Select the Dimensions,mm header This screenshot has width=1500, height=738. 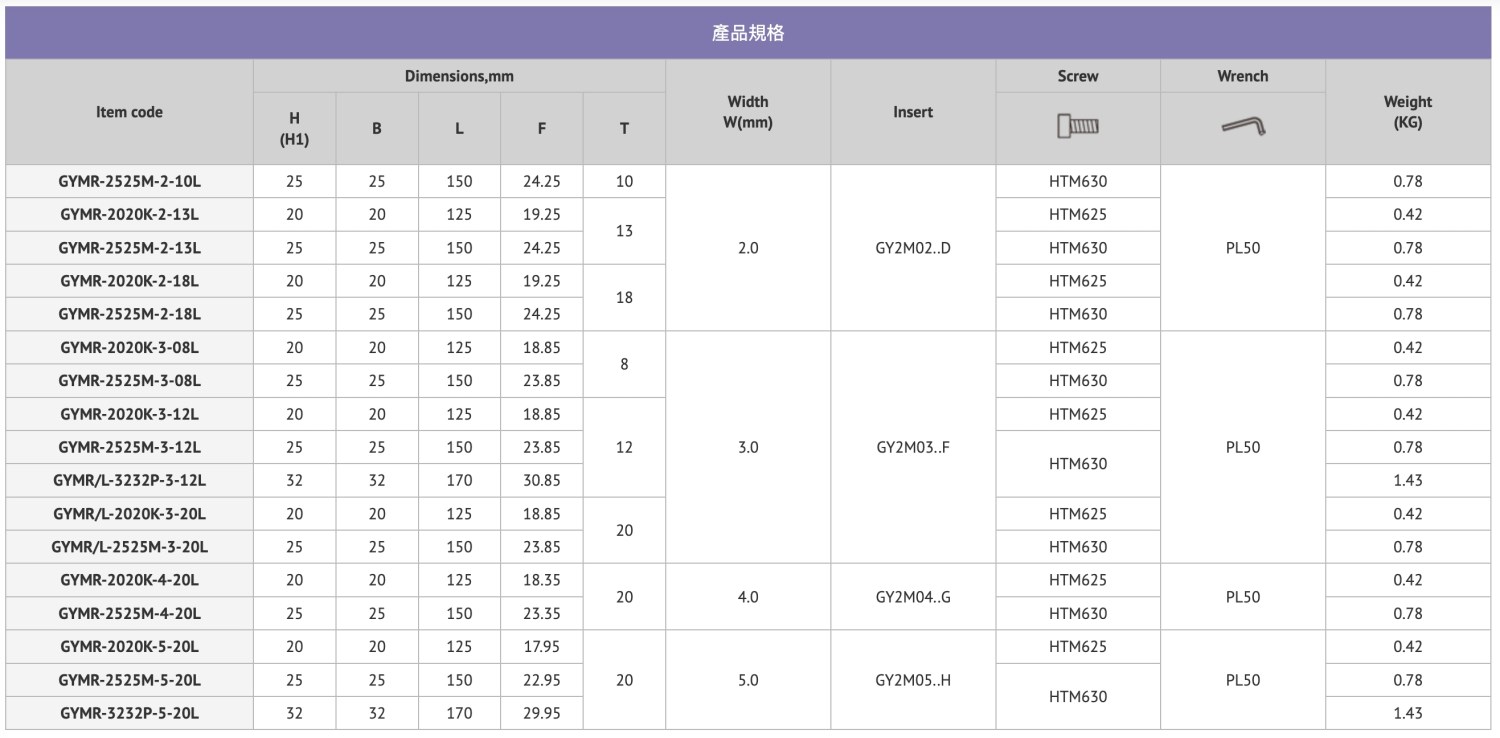459,76
